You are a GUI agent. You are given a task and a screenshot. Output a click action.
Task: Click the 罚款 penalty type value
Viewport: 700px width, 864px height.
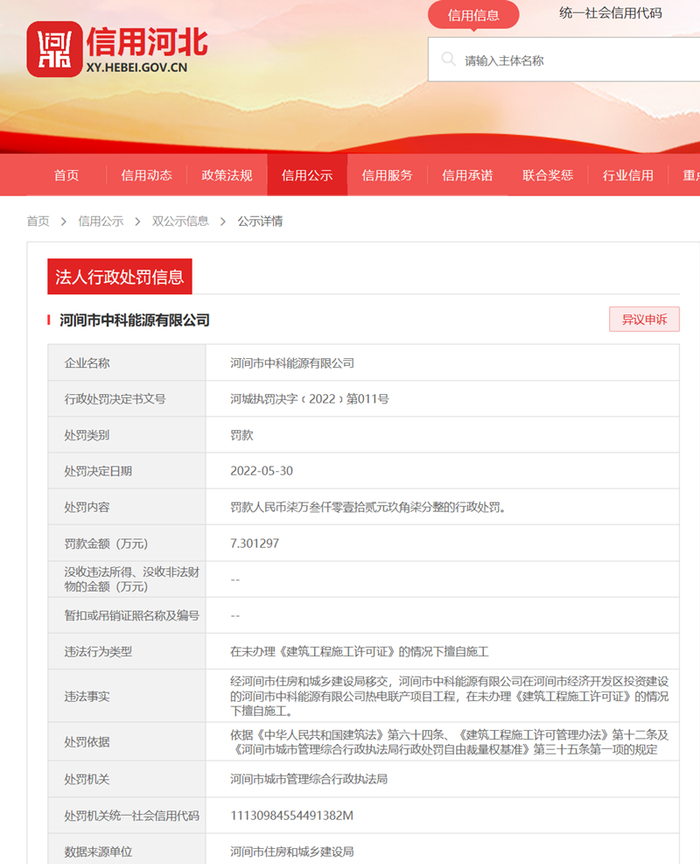coord(241,435)
